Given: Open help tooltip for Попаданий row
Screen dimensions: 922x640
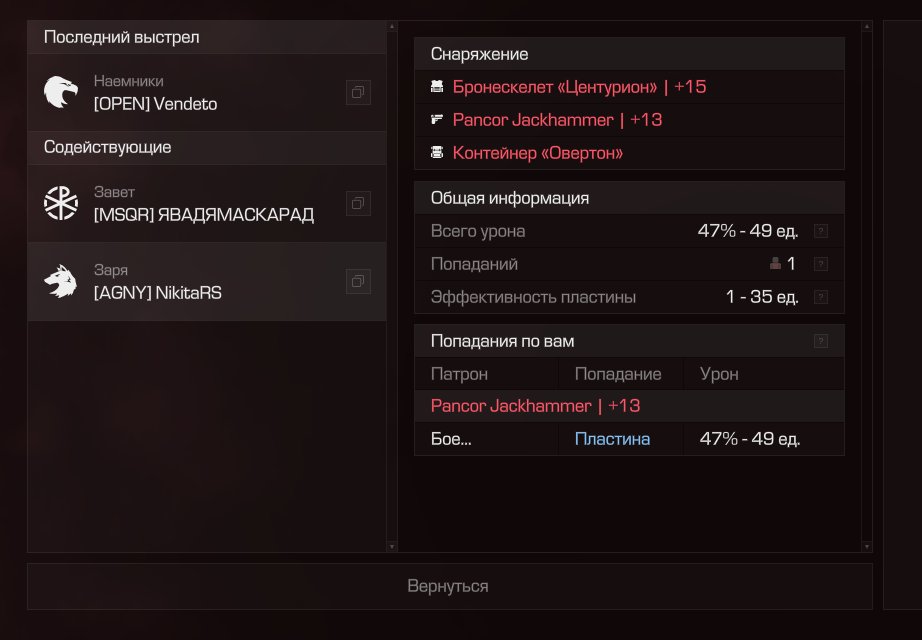Looking at the screenshot, I should 821,264.
